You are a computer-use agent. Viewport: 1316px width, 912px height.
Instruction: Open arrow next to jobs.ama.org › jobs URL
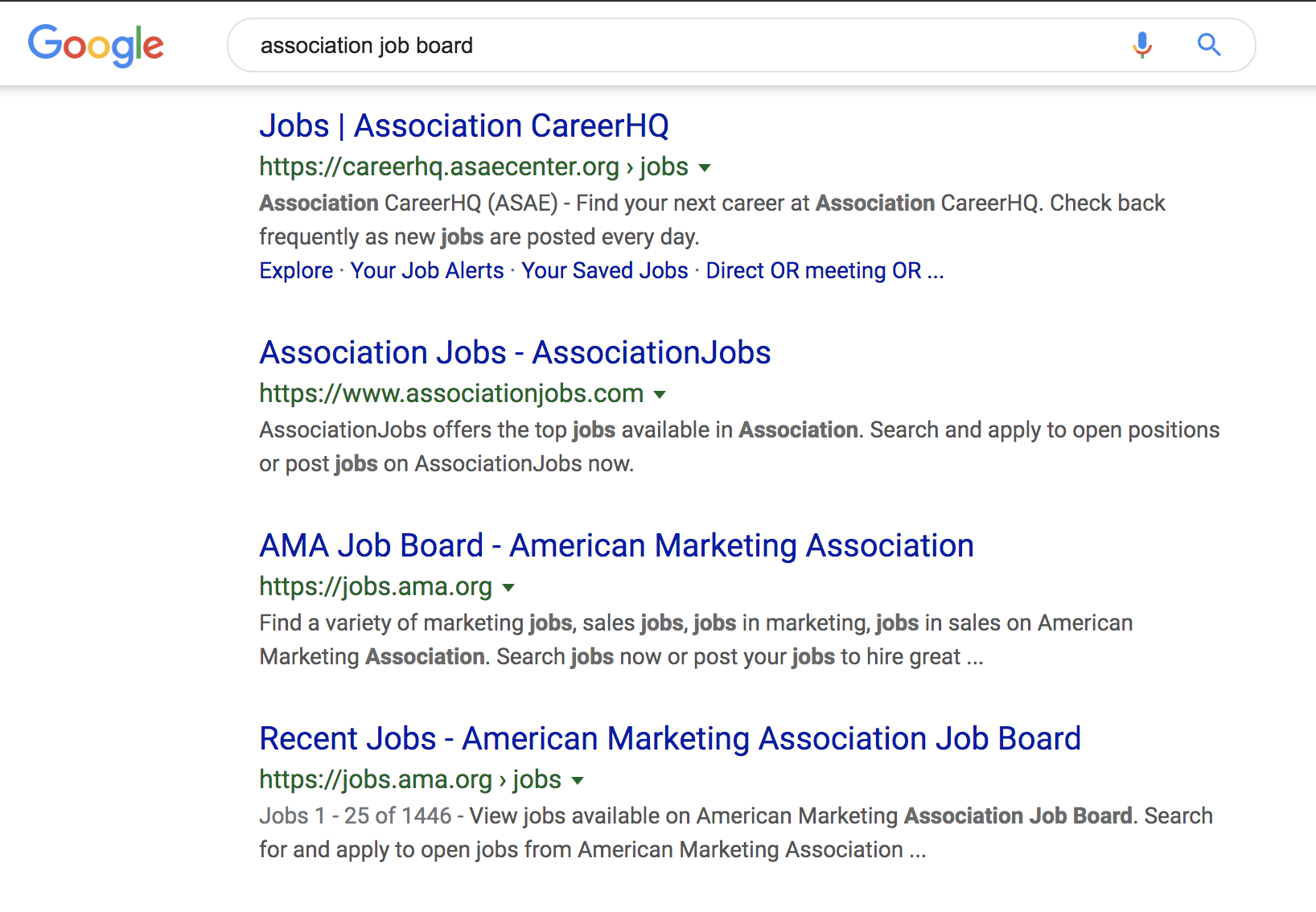coord(578,781)
